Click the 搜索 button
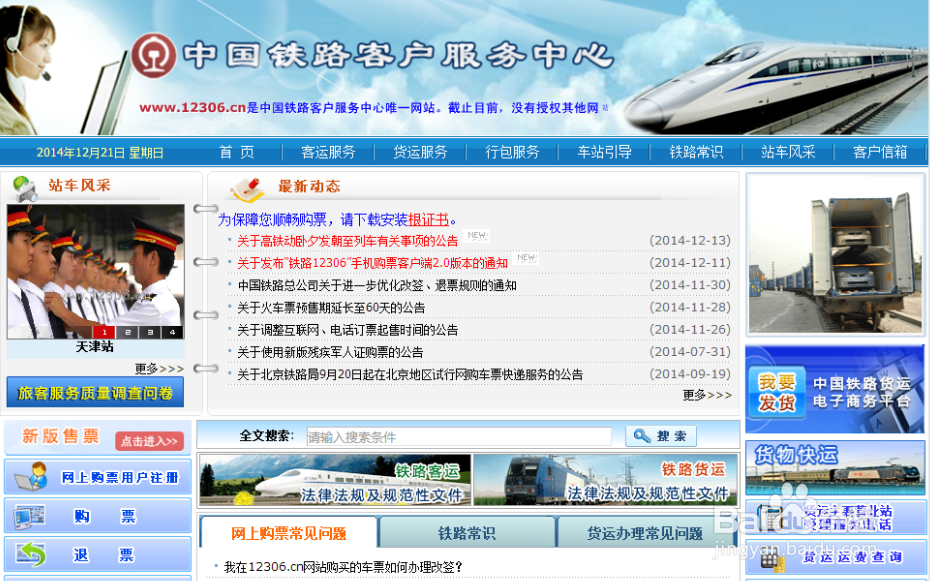The height and width of the screenshot is (581, 930). (x=661, y=436)
